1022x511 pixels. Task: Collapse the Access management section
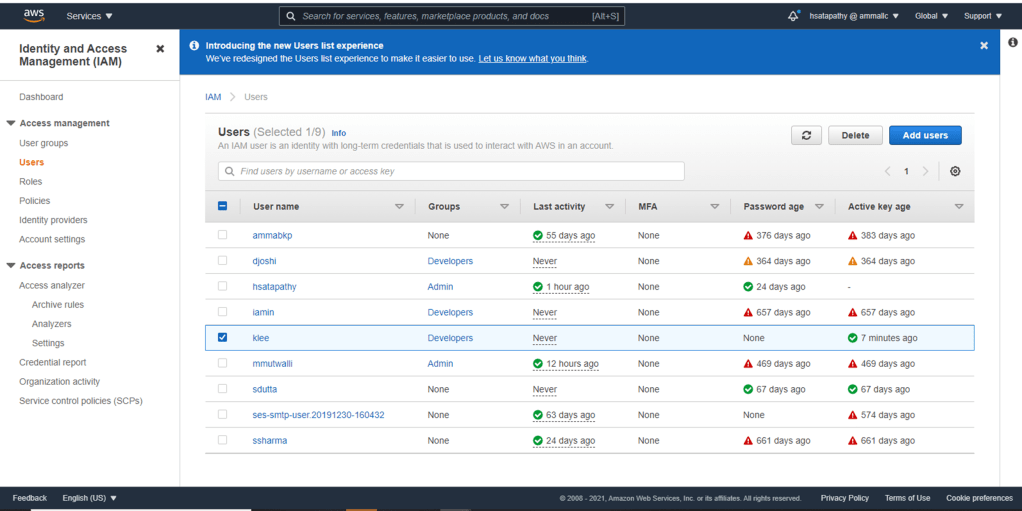coord(11,124)
